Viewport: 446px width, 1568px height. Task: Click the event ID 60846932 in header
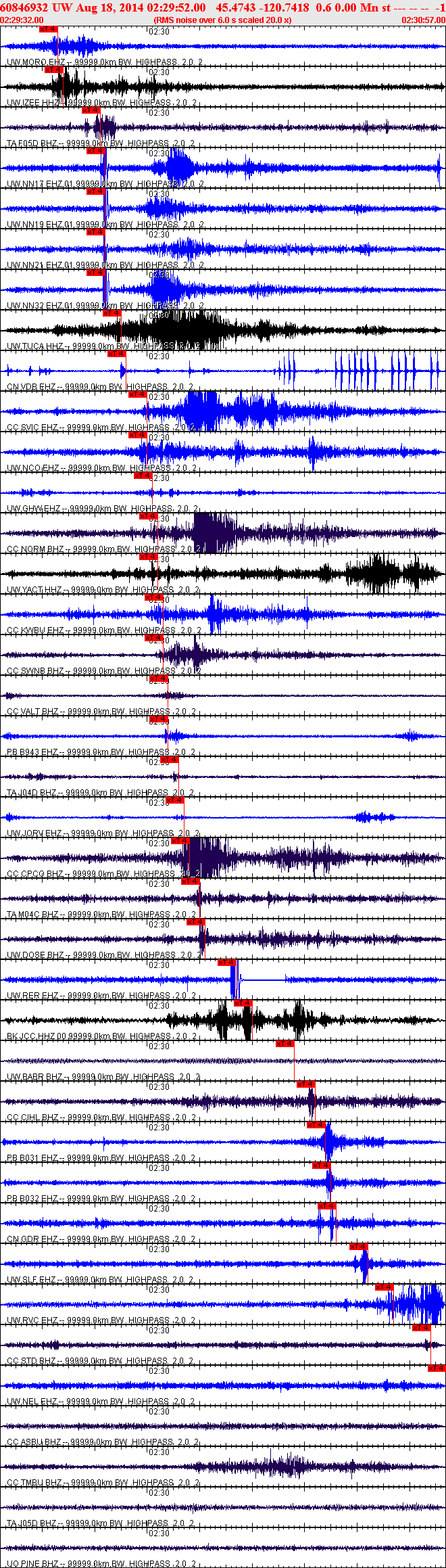[24, 7]
